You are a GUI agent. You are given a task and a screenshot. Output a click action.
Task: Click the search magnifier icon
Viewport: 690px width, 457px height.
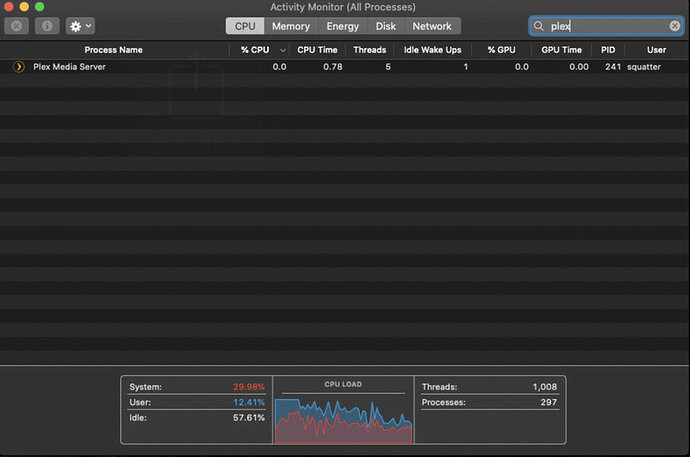pyautogui.click(x=539, y=26)
